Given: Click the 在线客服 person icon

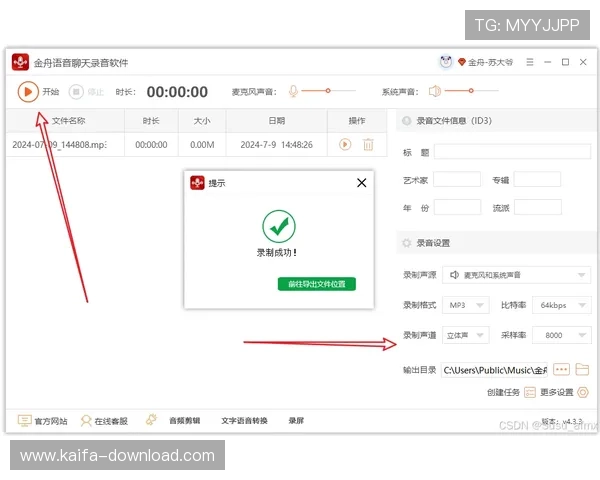Looking at the screenshot, I should pyautogui.click(x=86, y=421).
